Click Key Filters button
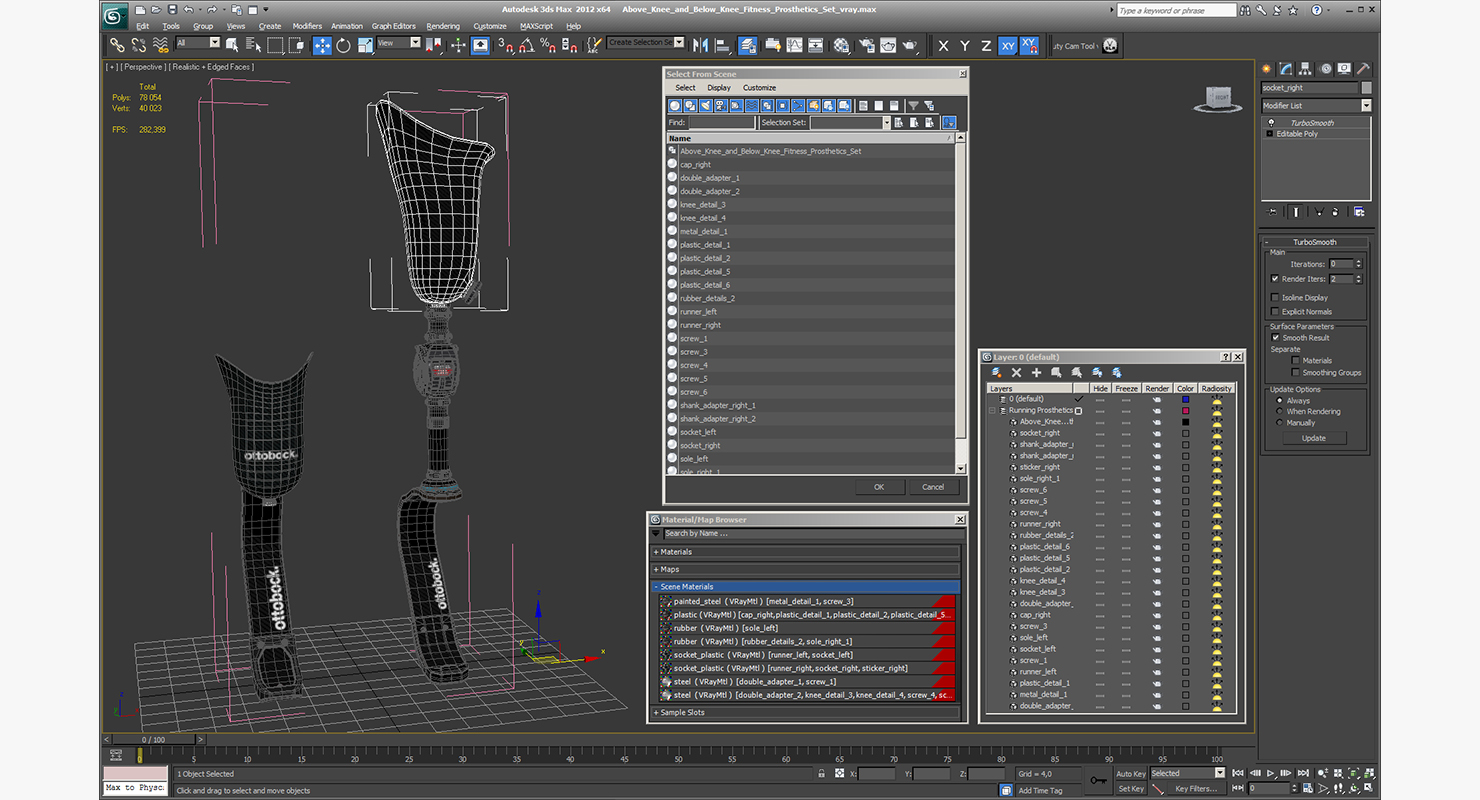Screen dimensions: 1480x800 click(x=1197, y=789)
